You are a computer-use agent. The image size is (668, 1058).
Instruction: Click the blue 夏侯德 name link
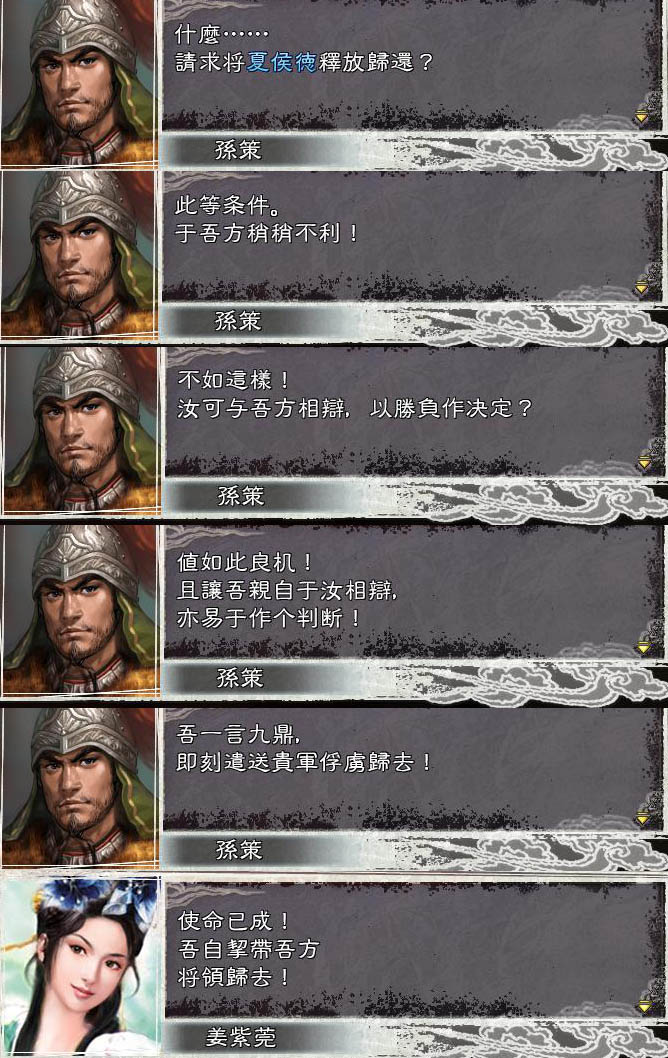point(281,62)
